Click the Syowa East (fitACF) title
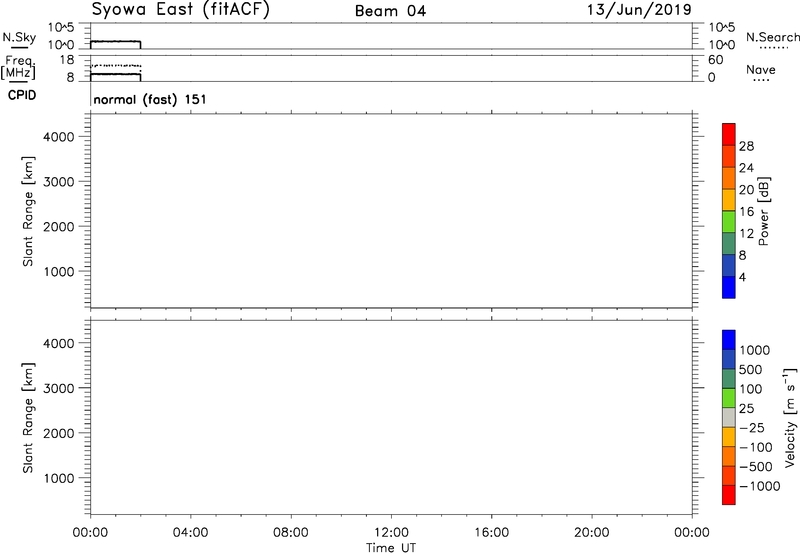The height and width of the screenshot is (554, 800). 180,9
